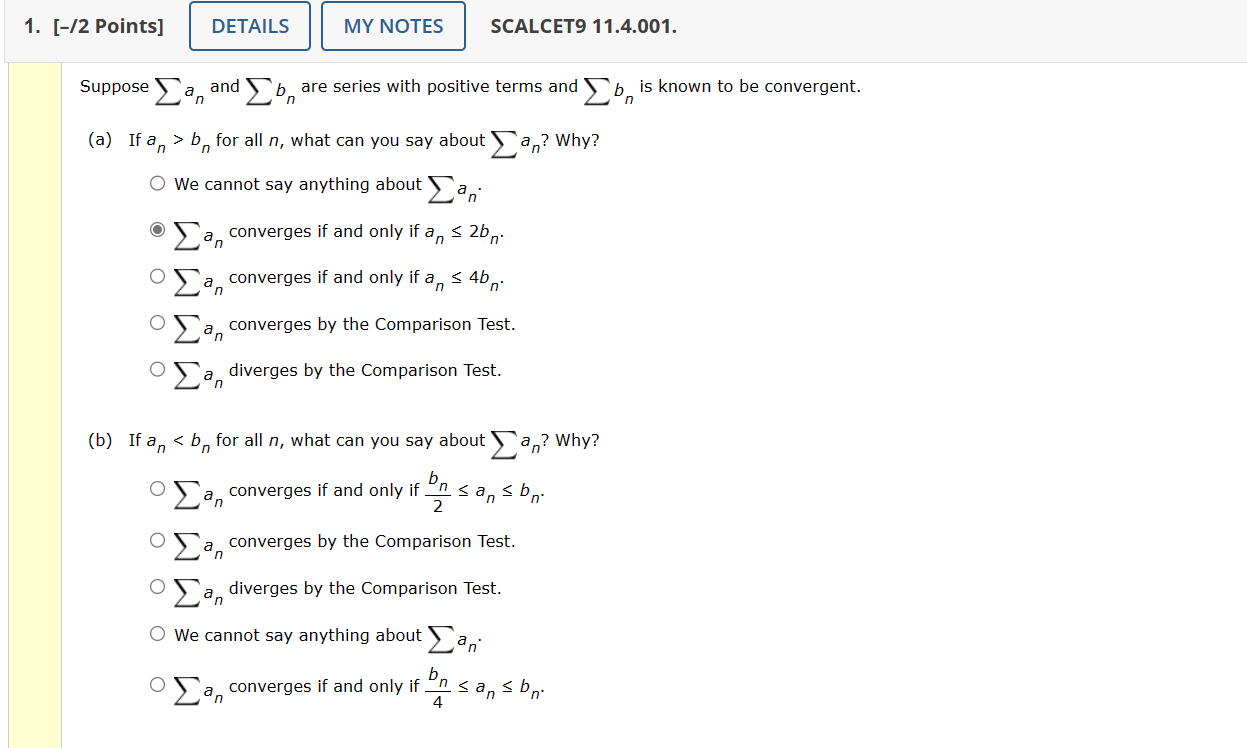Select 'bn/4 ≤ an ≤ bn' option in part (b)
Screen dimensions: 1247x748
coord(157,684)
